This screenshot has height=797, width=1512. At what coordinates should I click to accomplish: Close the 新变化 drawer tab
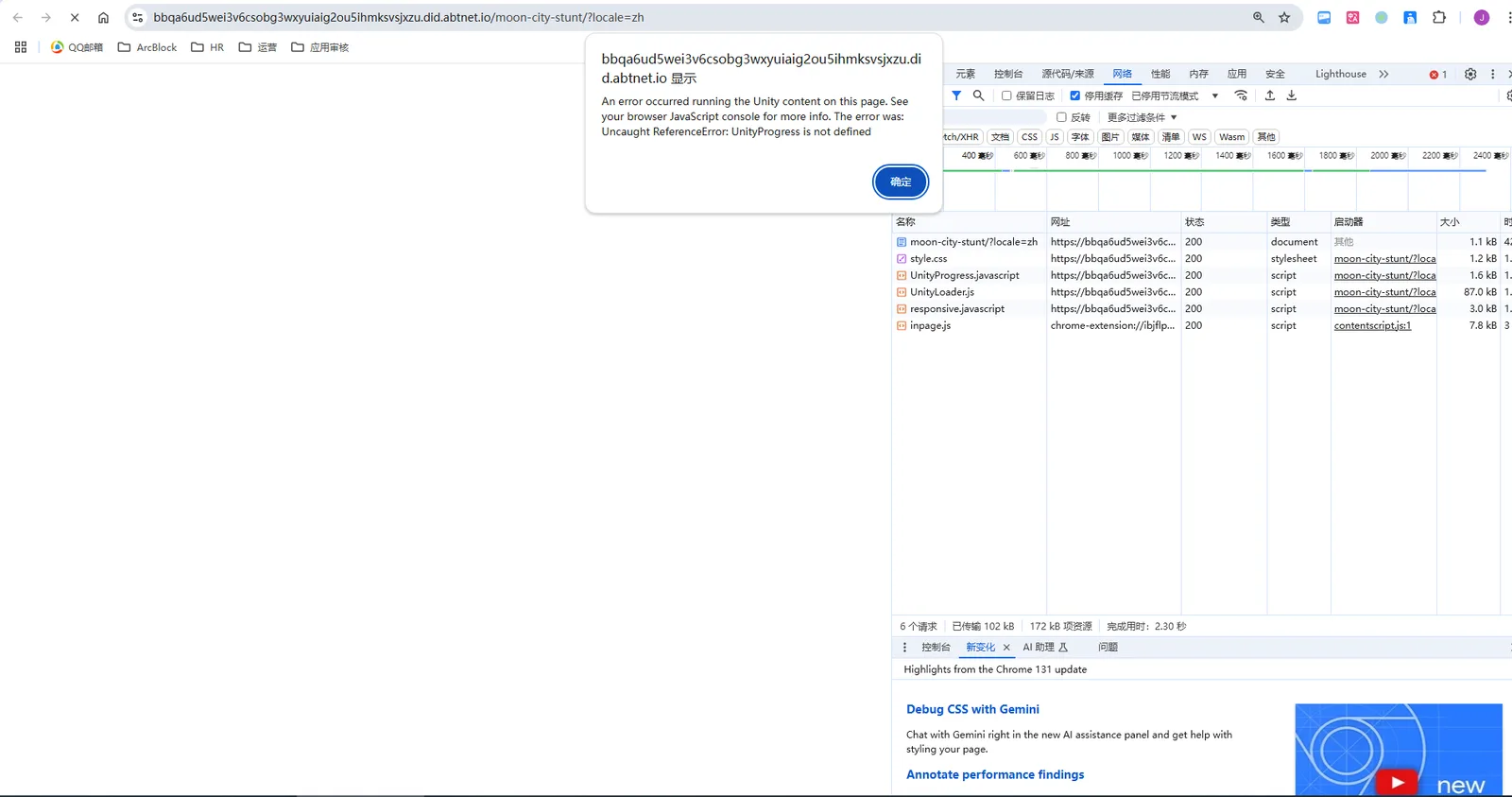[x=1006, y=648]
